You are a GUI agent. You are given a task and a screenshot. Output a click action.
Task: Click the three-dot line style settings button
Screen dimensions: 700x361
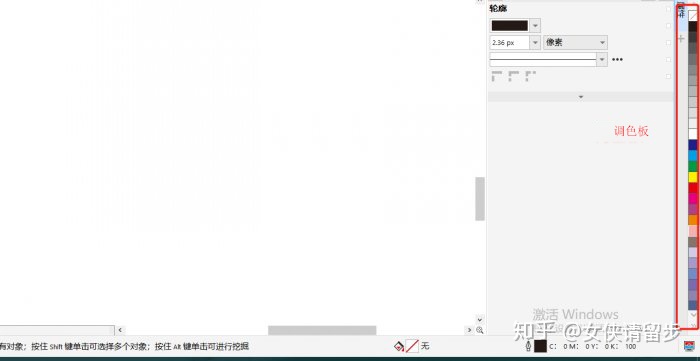click(617, 59)
